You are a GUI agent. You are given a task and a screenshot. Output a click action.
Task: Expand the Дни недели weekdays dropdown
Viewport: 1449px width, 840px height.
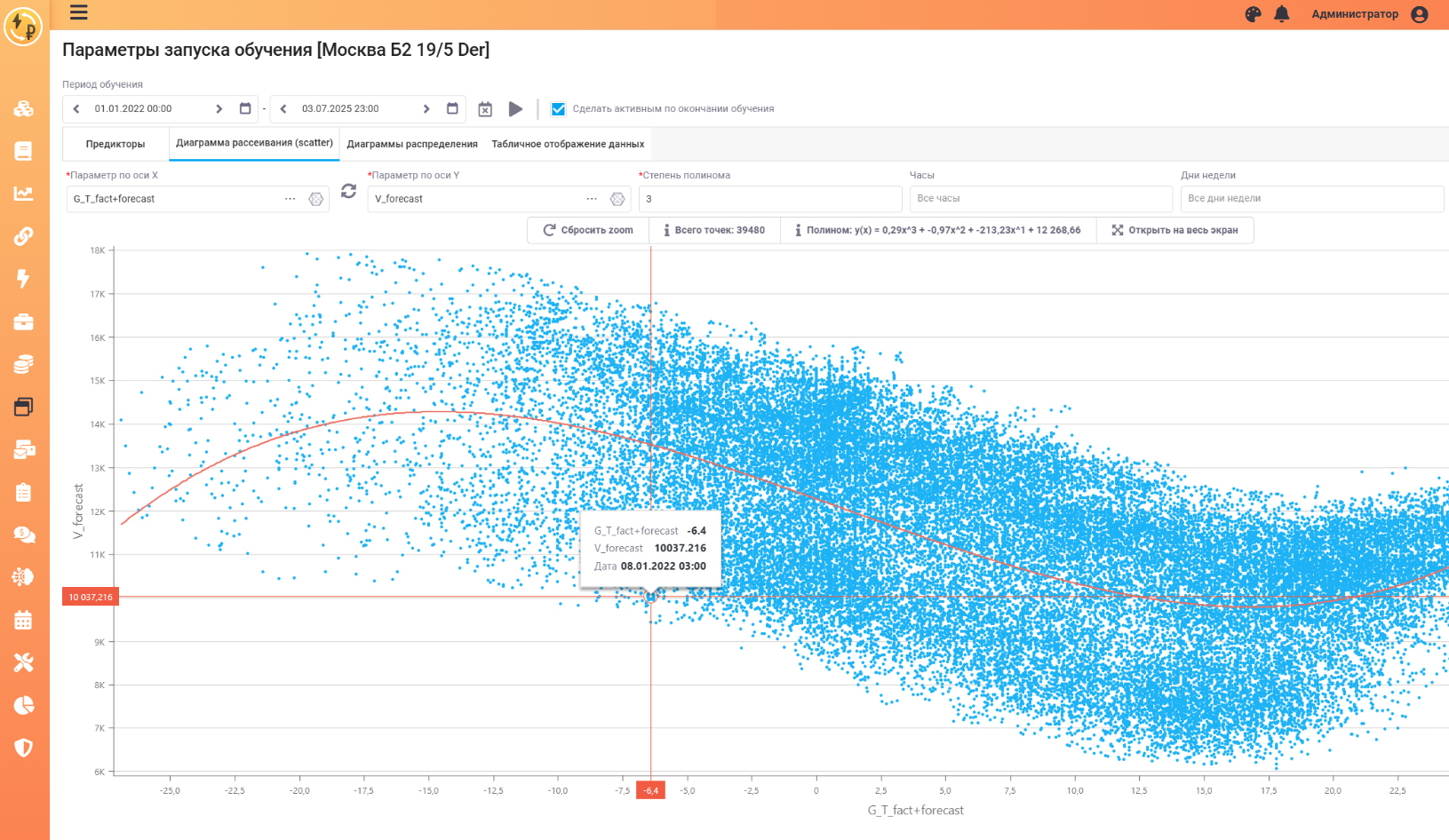coord(1311,199)
